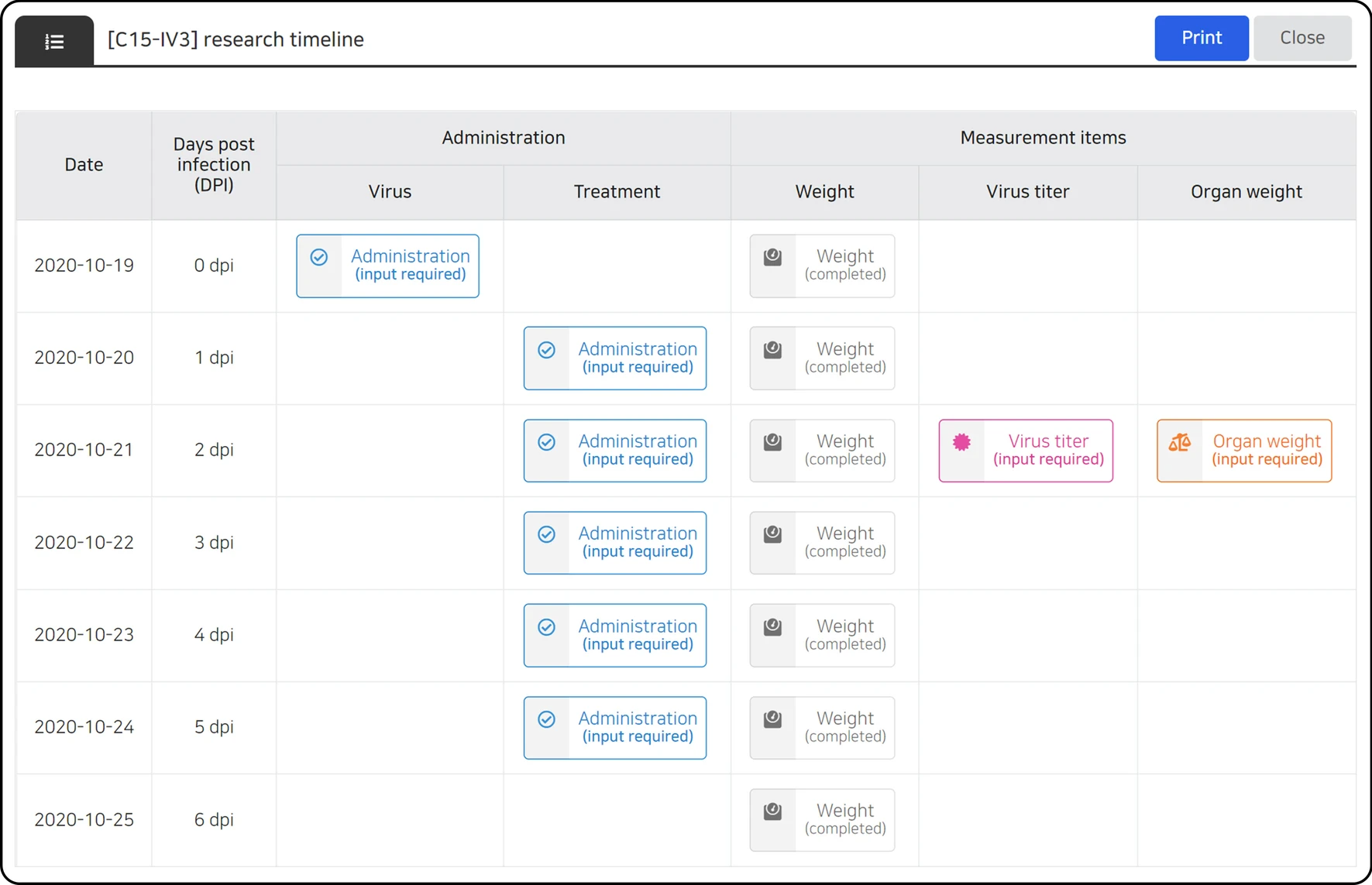The image size is (1372, 885).
Task: Open Treatment Administration for 2020-10-21
Action: (614, 451)
